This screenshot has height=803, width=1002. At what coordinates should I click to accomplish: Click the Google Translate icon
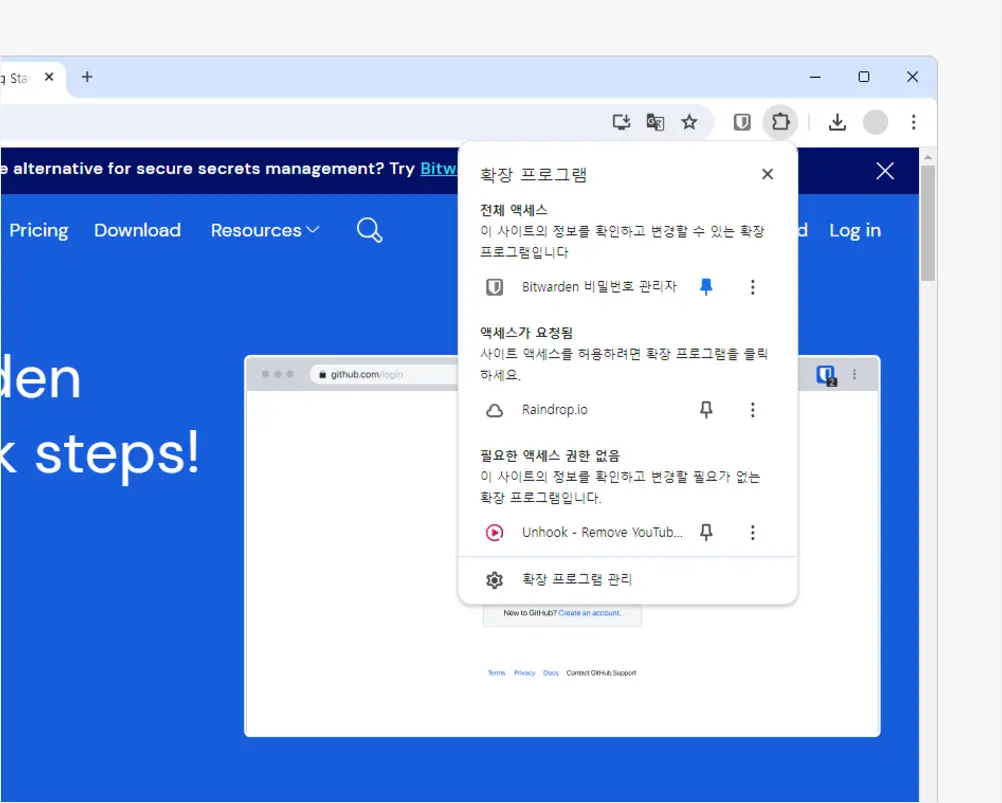point(655,122)
